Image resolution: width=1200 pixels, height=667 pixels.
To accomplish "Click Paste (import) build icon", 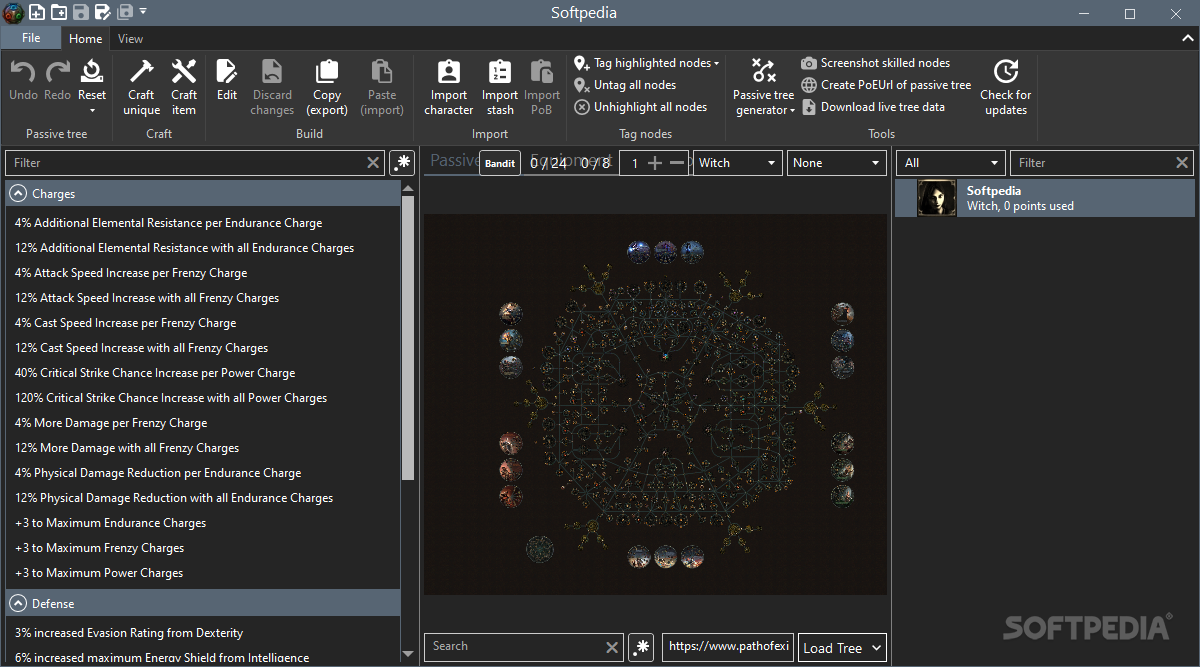I will [382, 87].
